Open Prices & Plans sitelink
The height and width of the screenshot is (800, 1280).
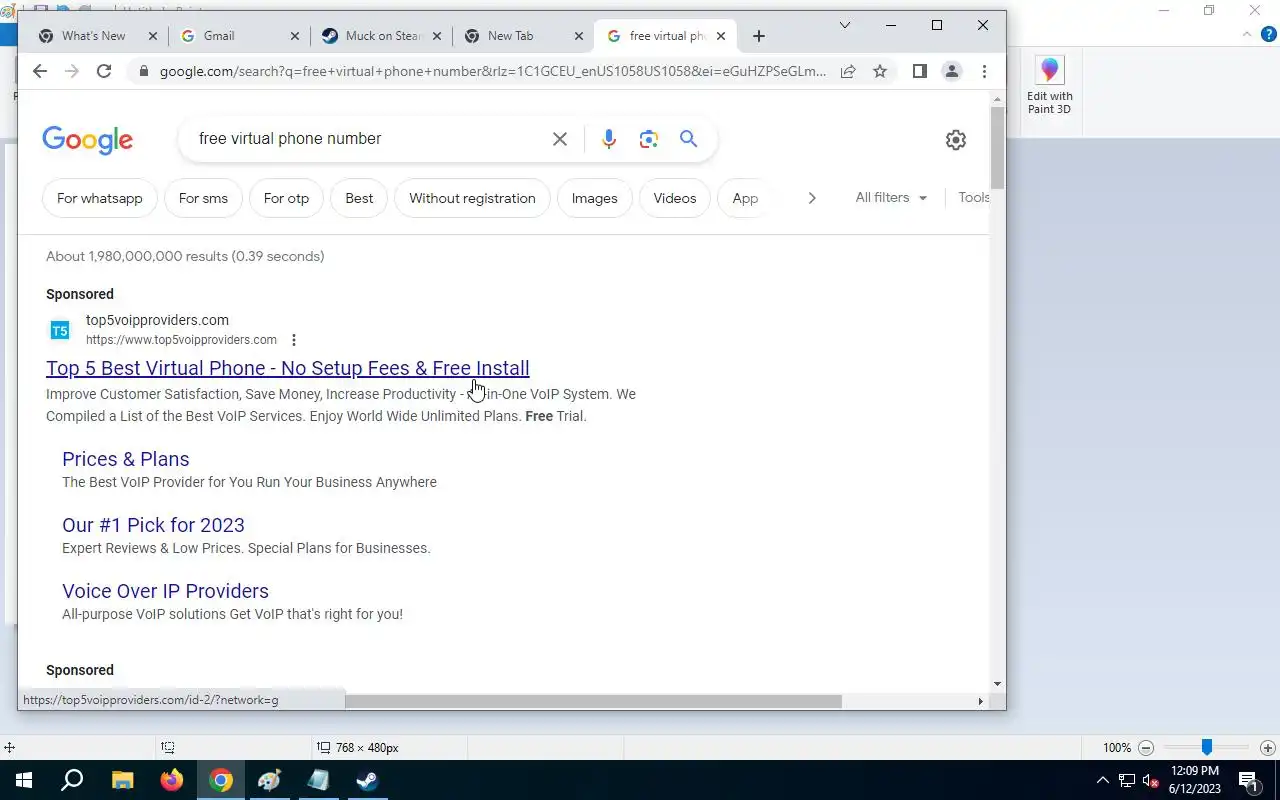(126, 459)
